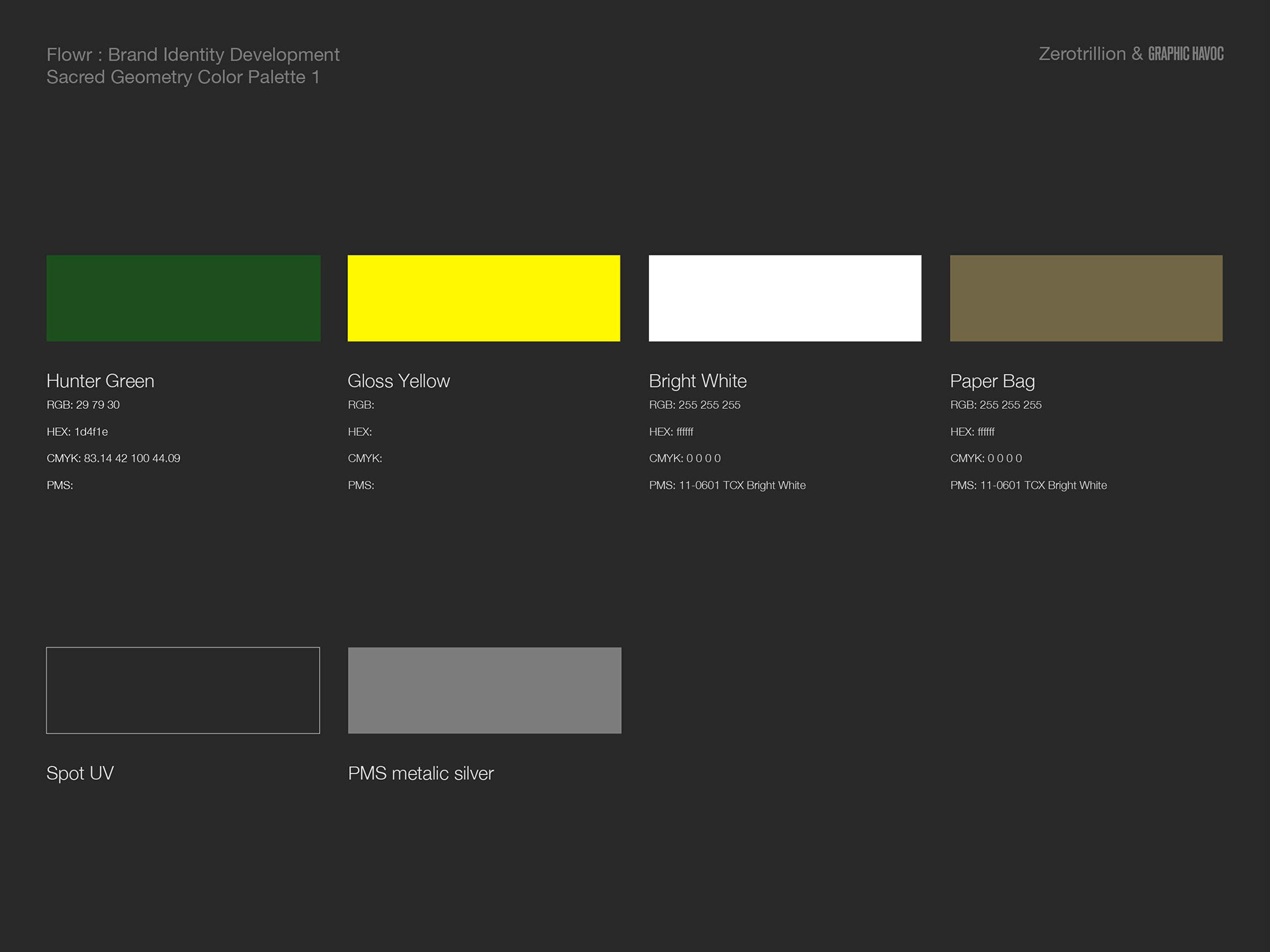The height and width of the screenshot is (952, 1270).
Task: Click the Zerotrillion name in header
Action: pyautogui.click(x=1082, y=54)
